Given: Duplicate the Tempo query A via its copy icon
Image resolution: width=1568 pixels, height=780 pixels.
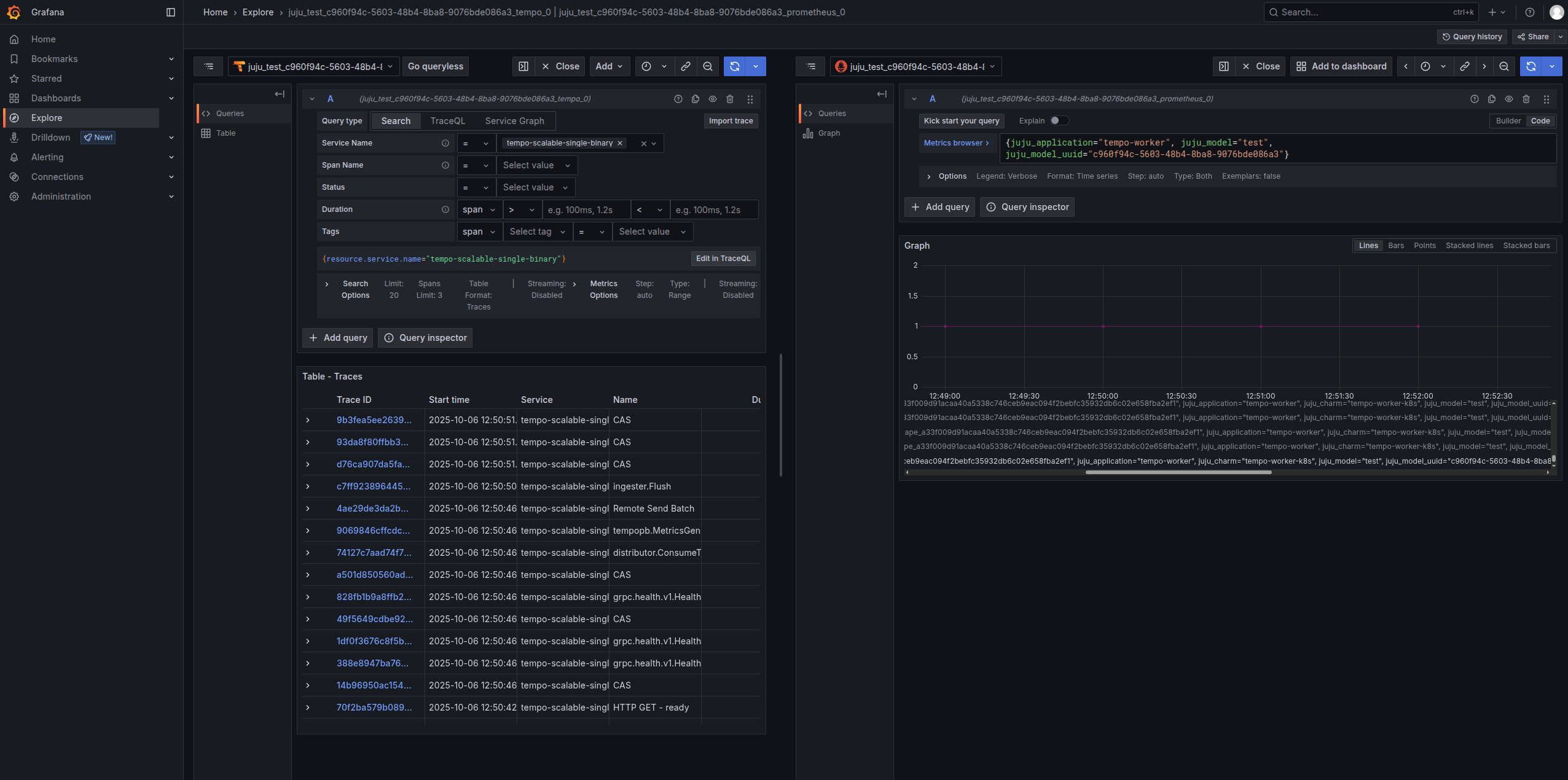Looking at the screenshot, I should [696, 99].
